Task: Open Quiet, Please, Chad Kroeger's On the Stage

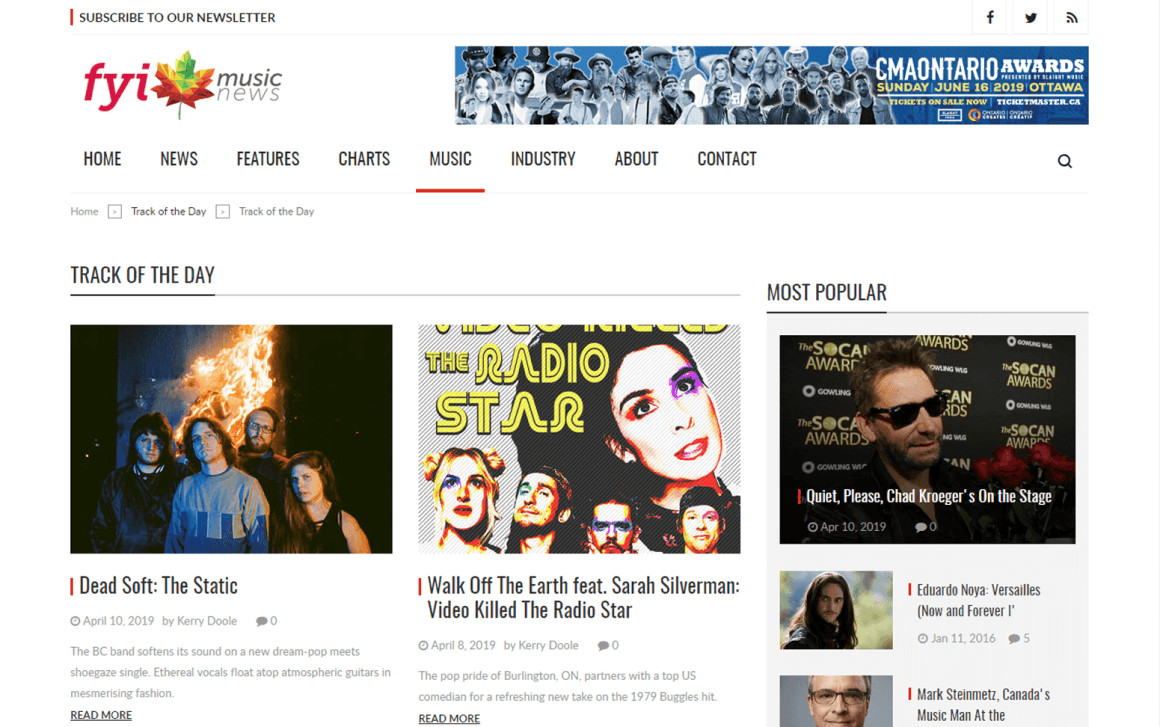Action: 928,496
